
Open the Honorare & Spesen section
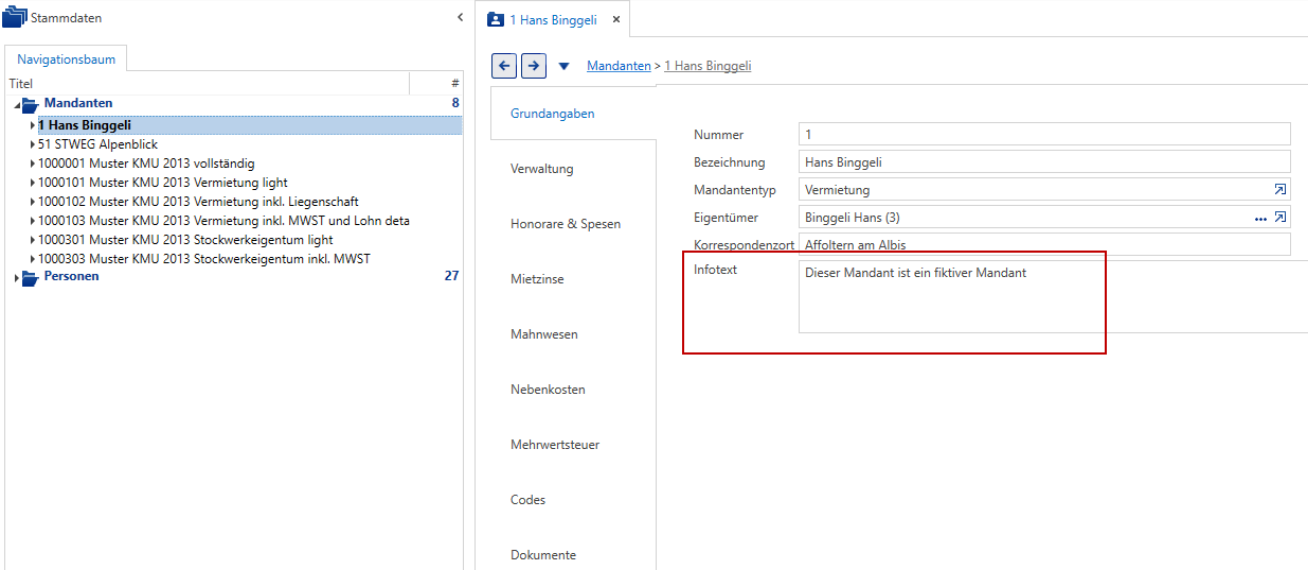565,224
